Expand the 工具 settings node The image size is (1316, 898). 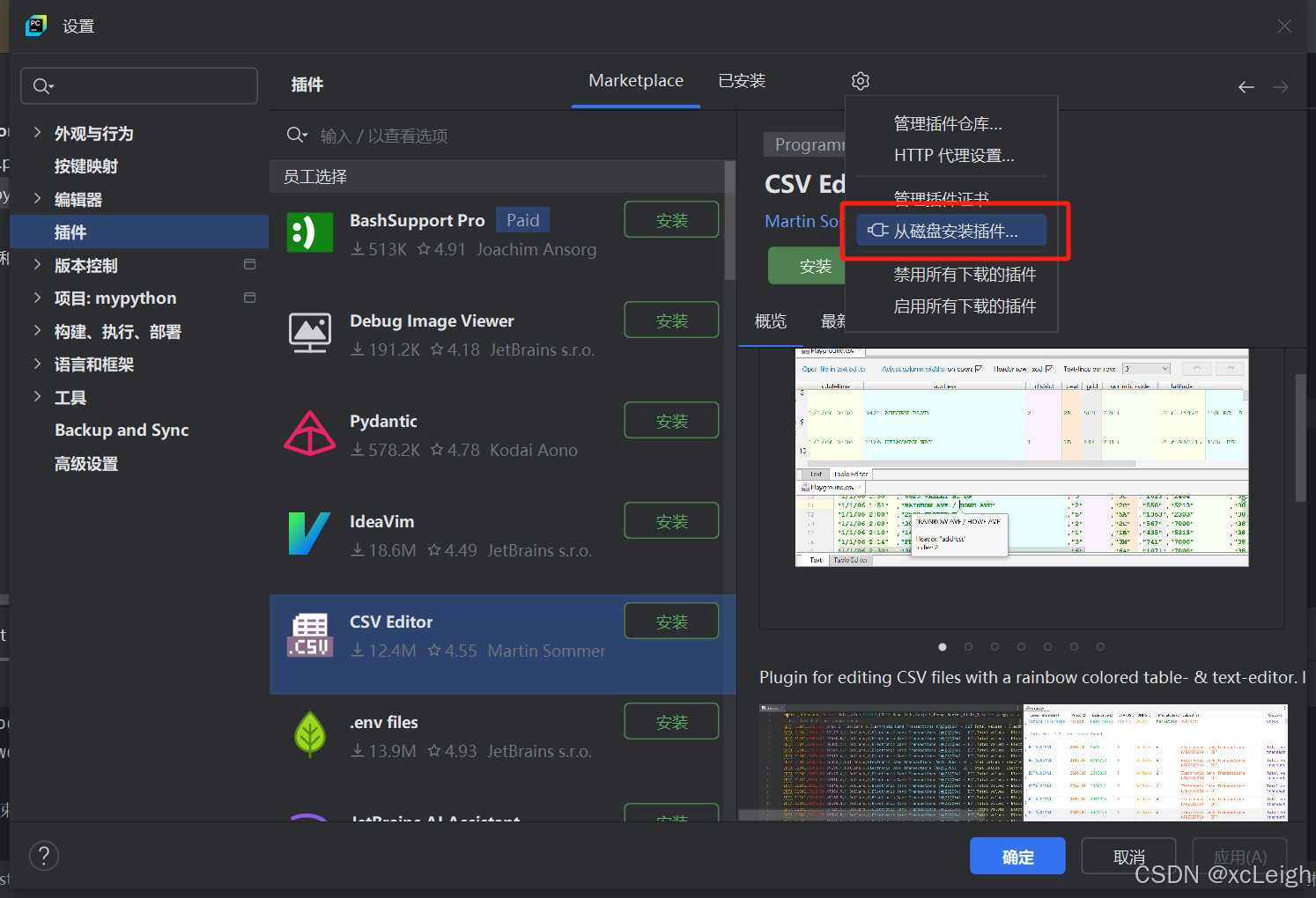point(37,396)
